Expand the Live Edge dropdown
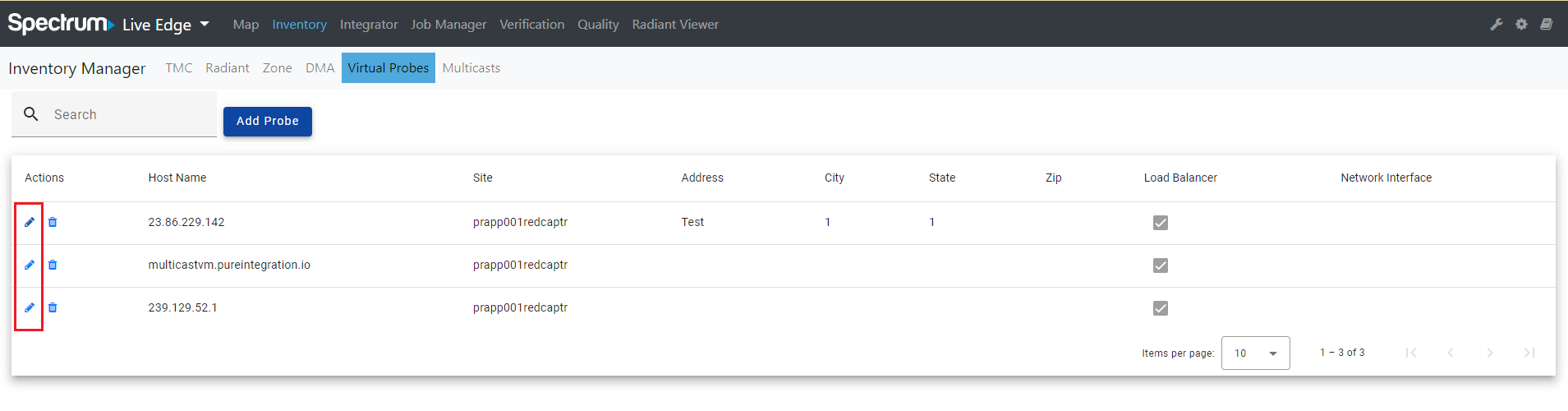 [x=166, y=25]
